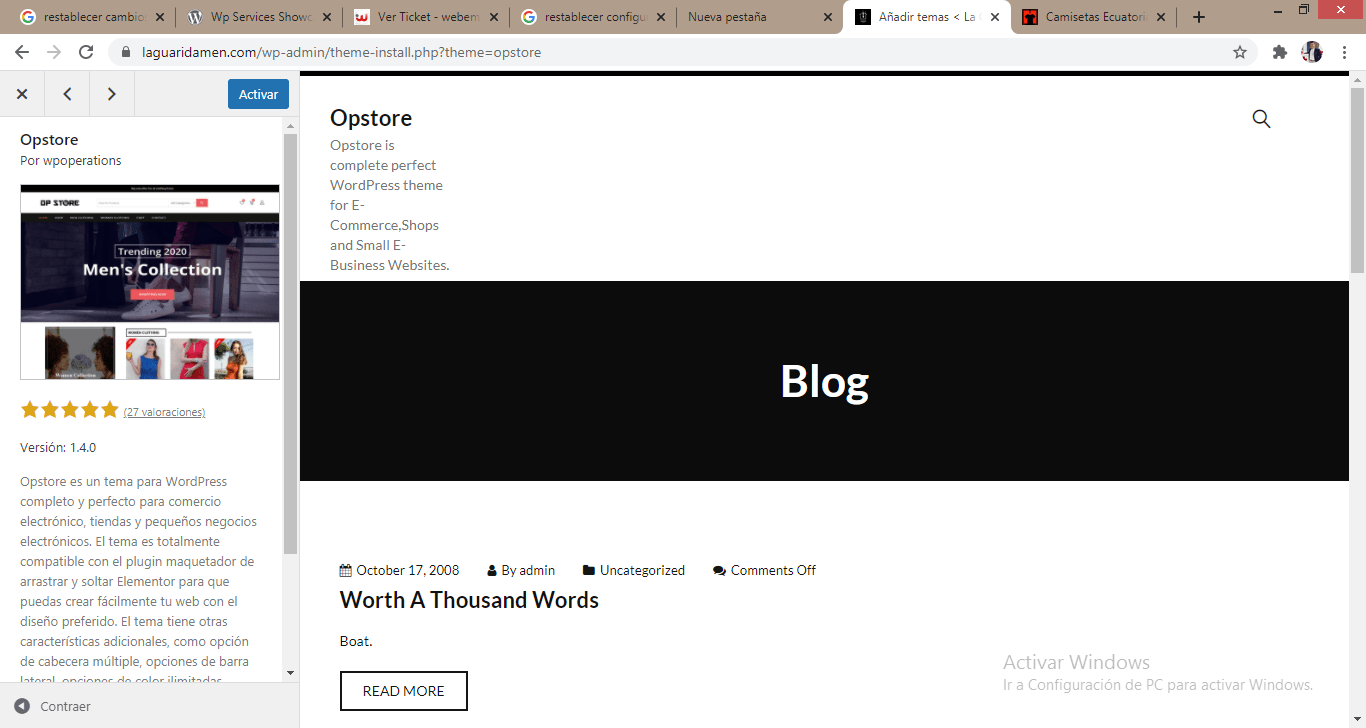The image size is (1366, 728).
Task: Close the Nueva pestaña tab
Action: (x=827, y=17)
